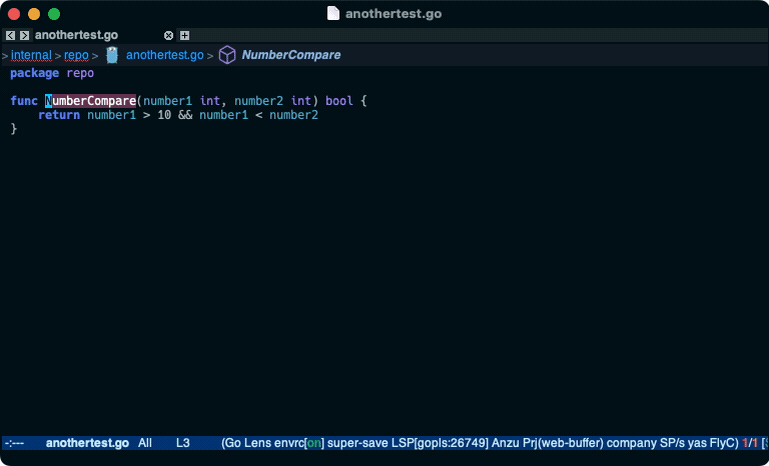769x466 pixels.
Task: Click the func keyword
Action: click(x=24, y=101)
